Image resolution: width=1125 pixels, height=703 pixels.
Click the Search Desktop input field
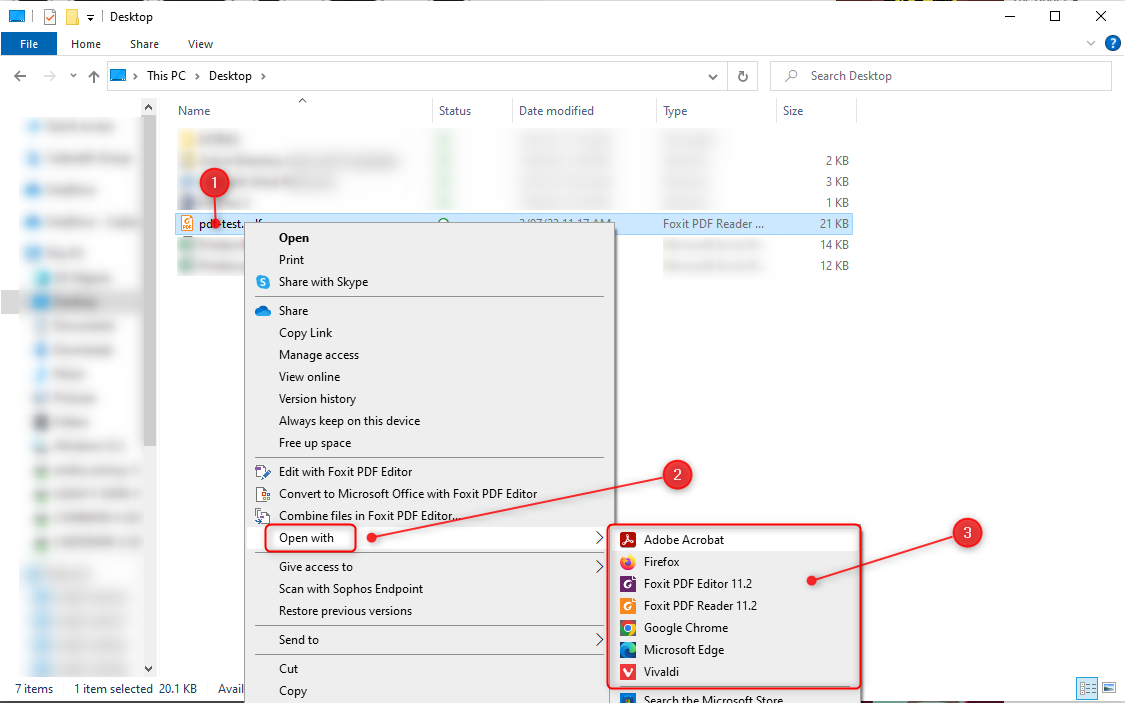[x=941, y=76]
